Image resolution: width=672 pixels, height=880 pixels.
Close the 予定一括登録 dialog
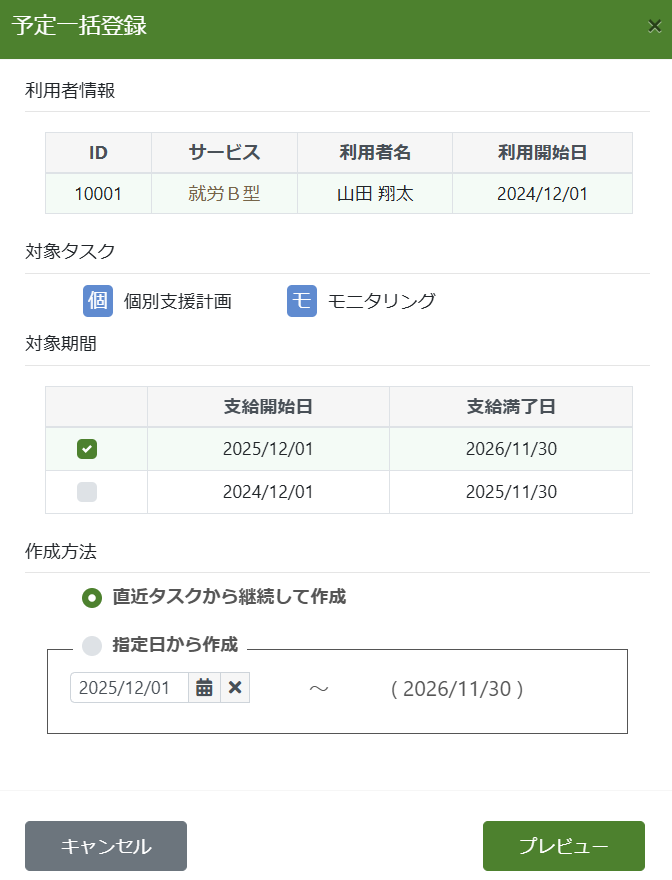654,27
